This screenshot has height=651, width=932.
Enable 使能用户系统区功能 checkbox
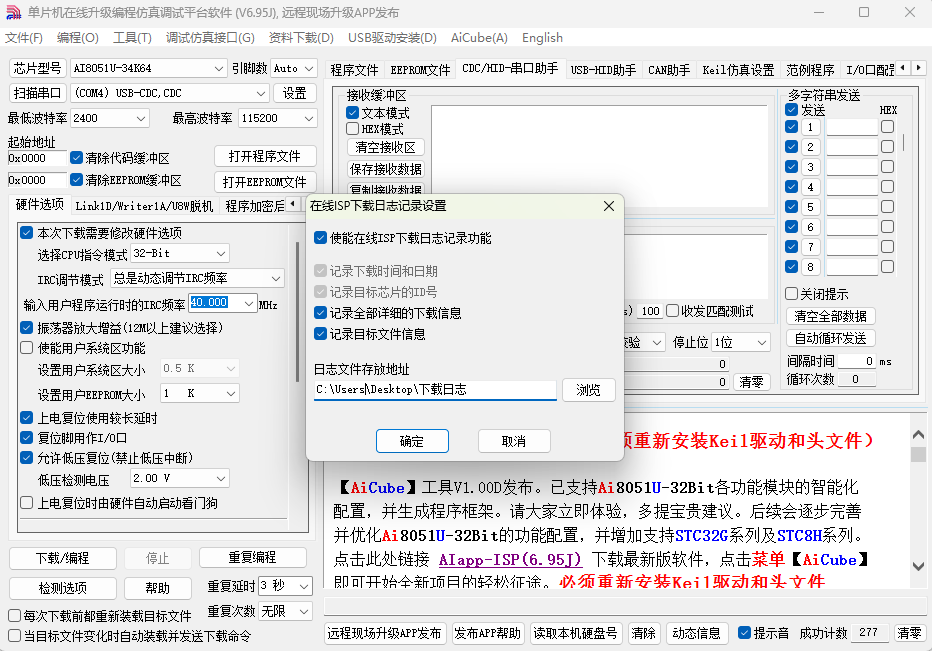pos(27,348)
